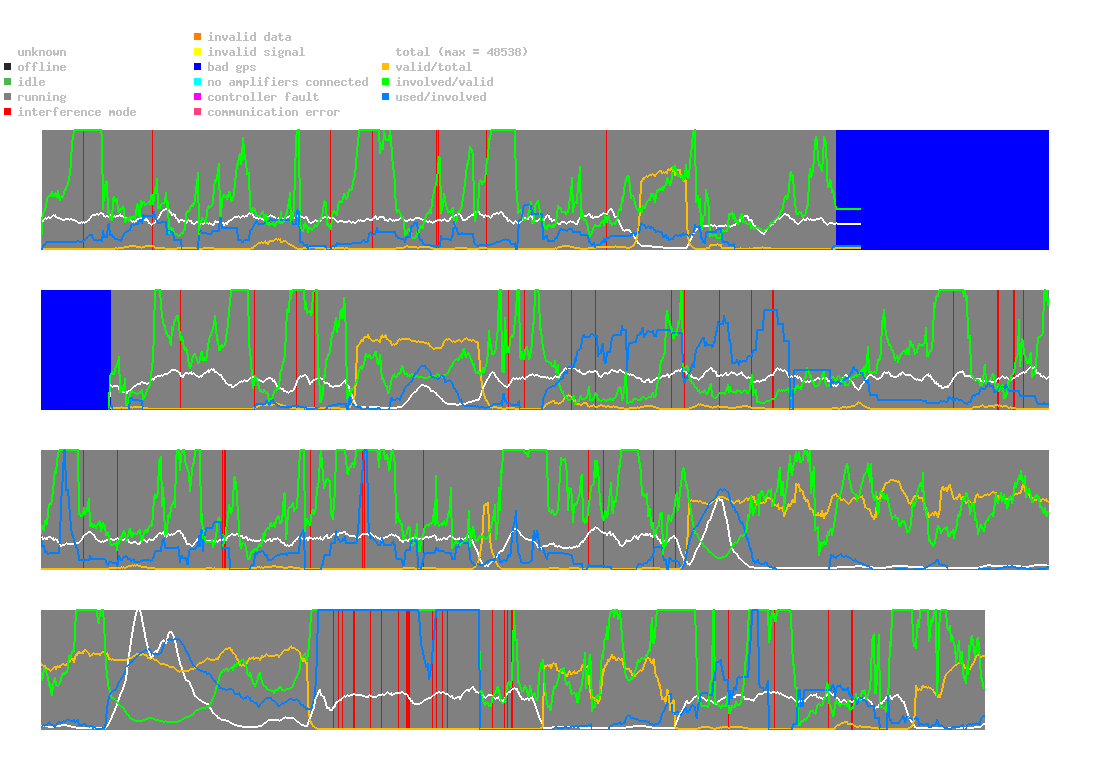Image resolution: width=1095 pixels, height=764 pixels.
Task: Select the cyan no amplifiers connected swatch
Action: (x=198, y=82)
